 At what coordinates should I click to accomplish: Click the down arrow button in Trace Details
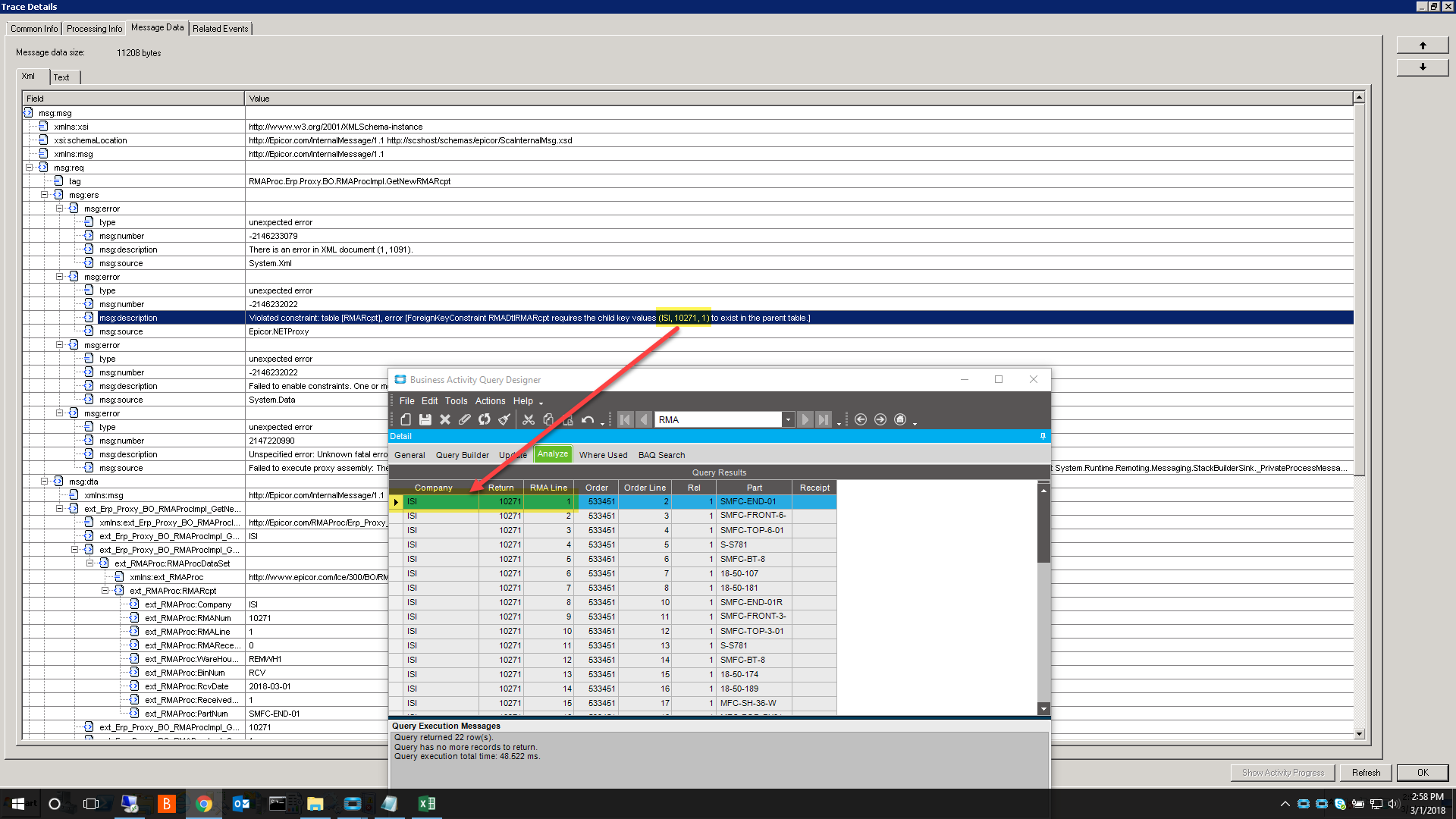1423,67
